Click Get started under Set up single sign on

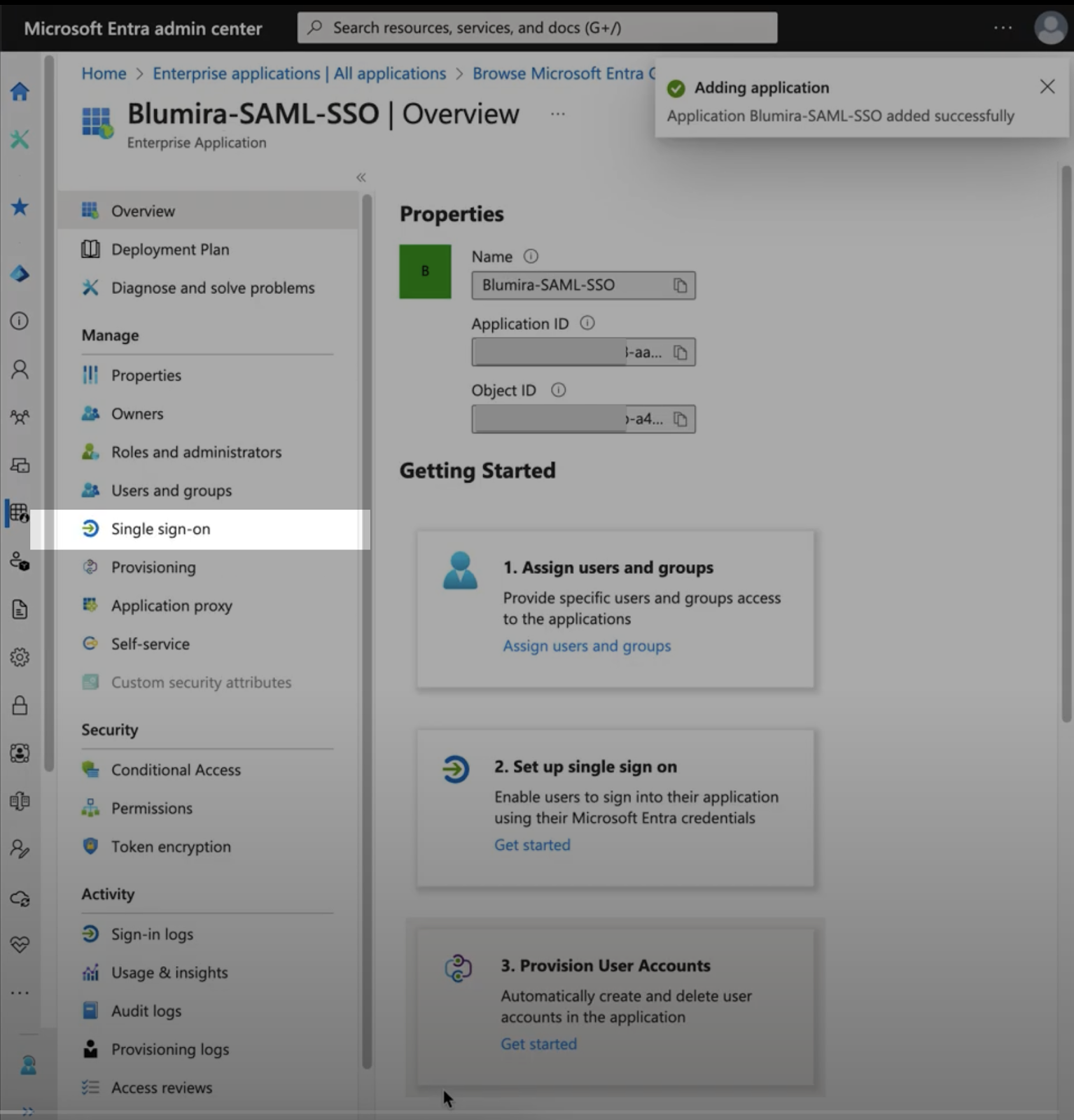[x=532, y=845]
